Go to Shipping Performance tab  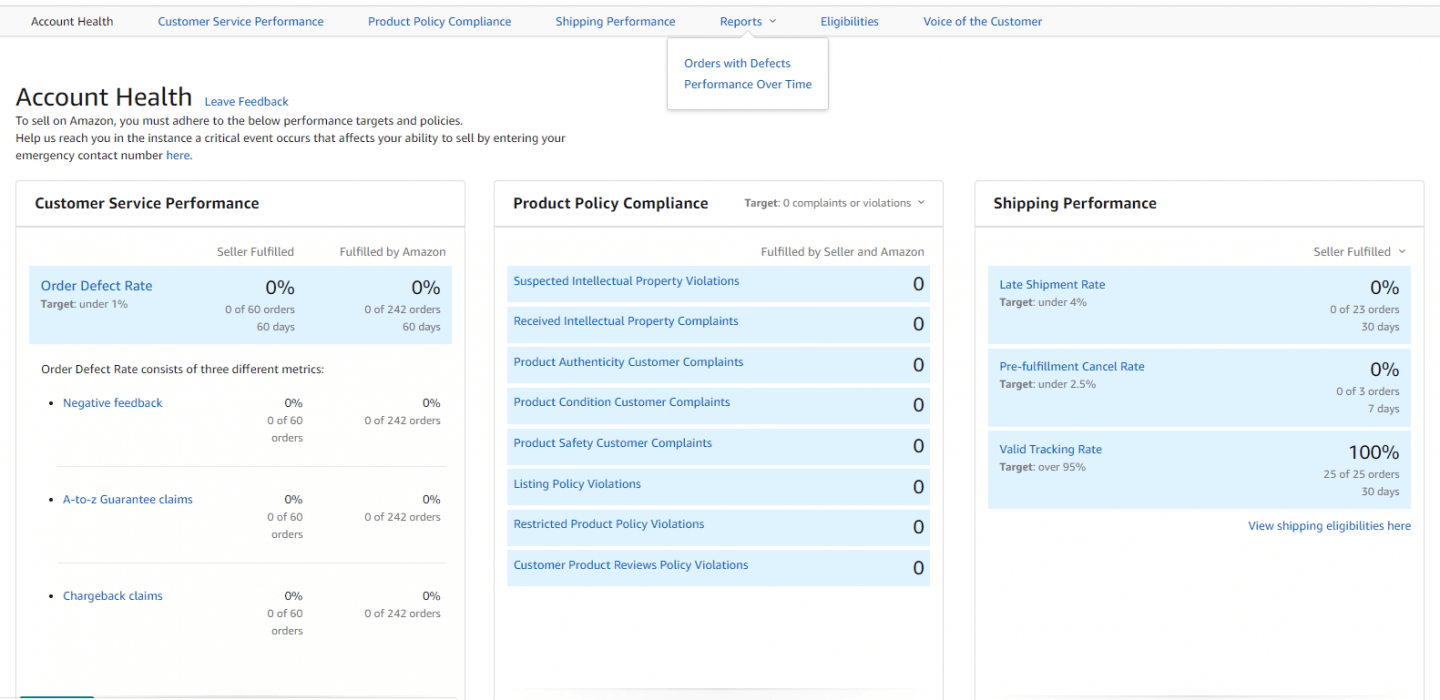(615, 21)
